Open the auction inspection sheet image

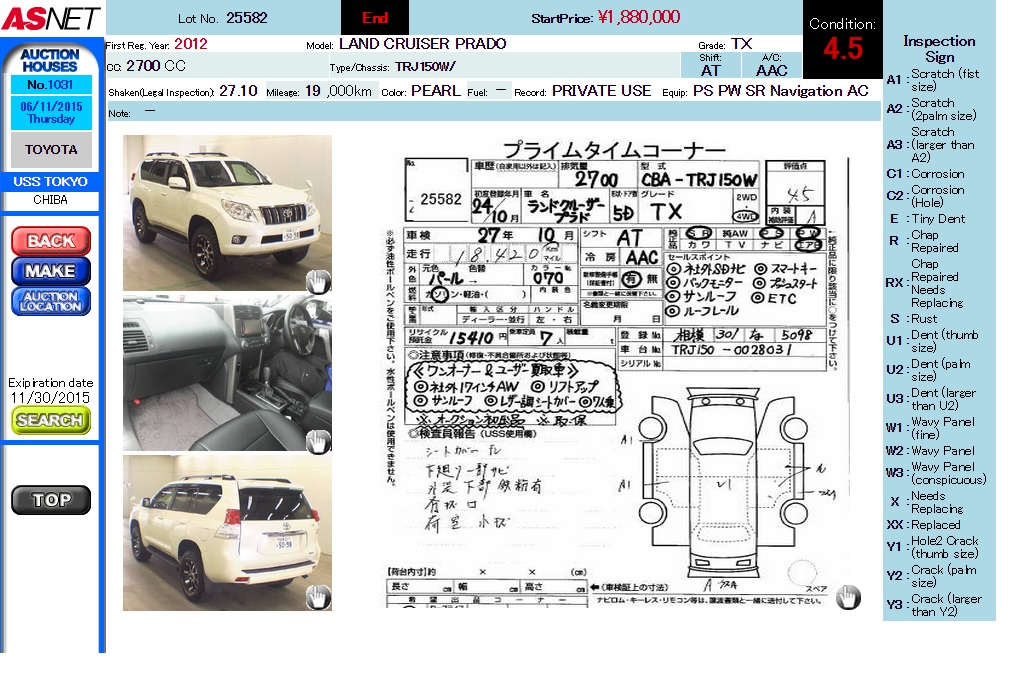coord(614,374)
